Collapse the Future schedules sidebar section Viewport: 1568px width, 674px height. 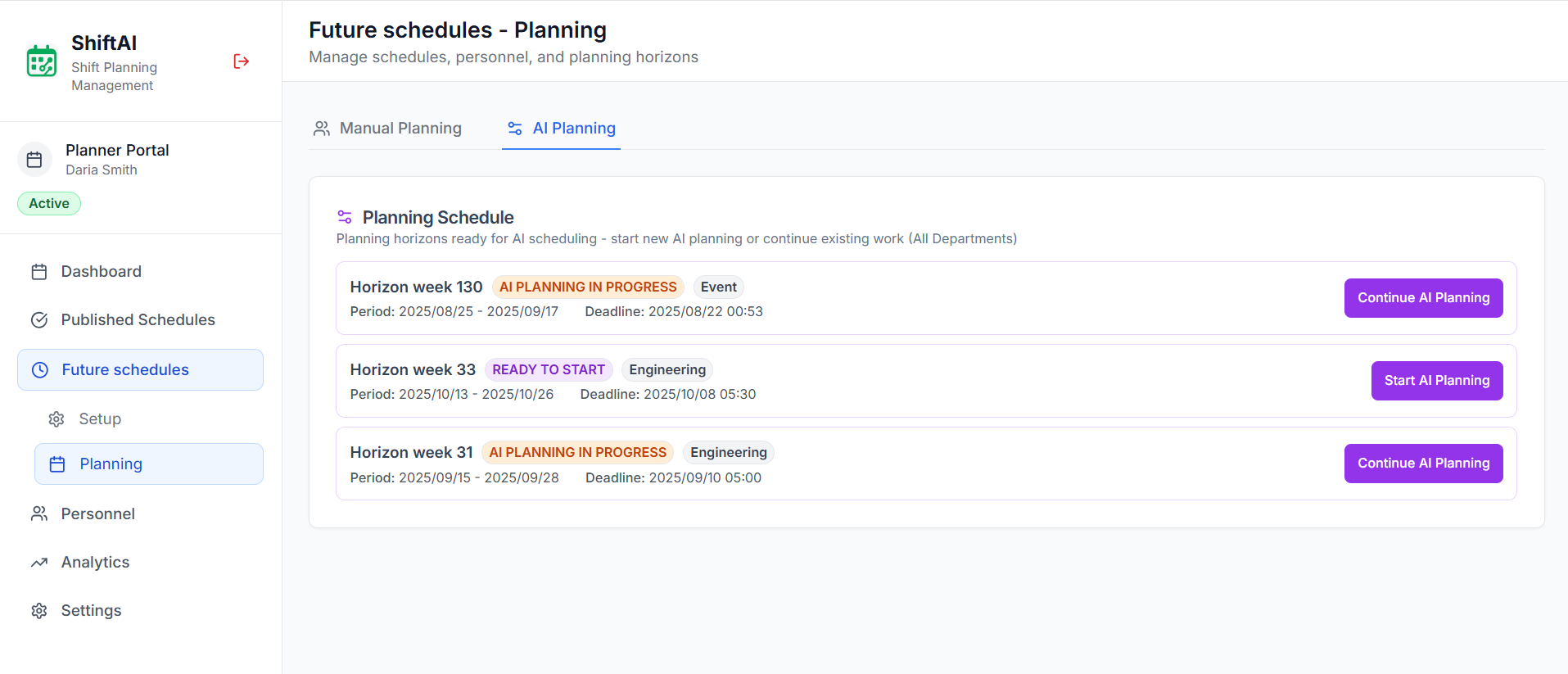pyautogui.click(x=140, y=370)
